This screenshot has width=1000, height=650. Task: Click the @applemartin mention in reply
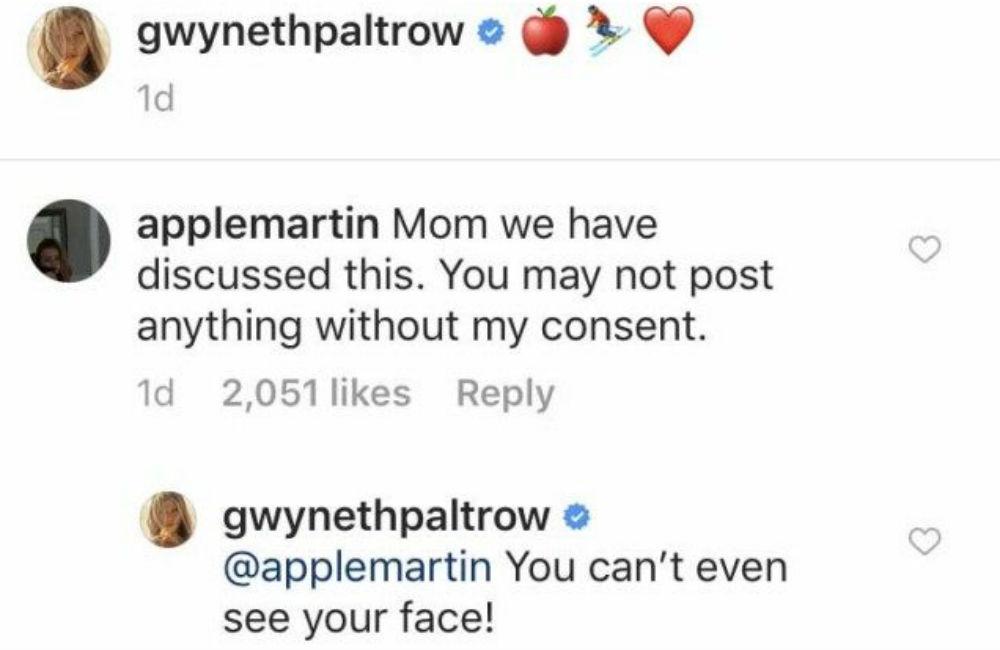pyautogui.click(x=357, y=567)
